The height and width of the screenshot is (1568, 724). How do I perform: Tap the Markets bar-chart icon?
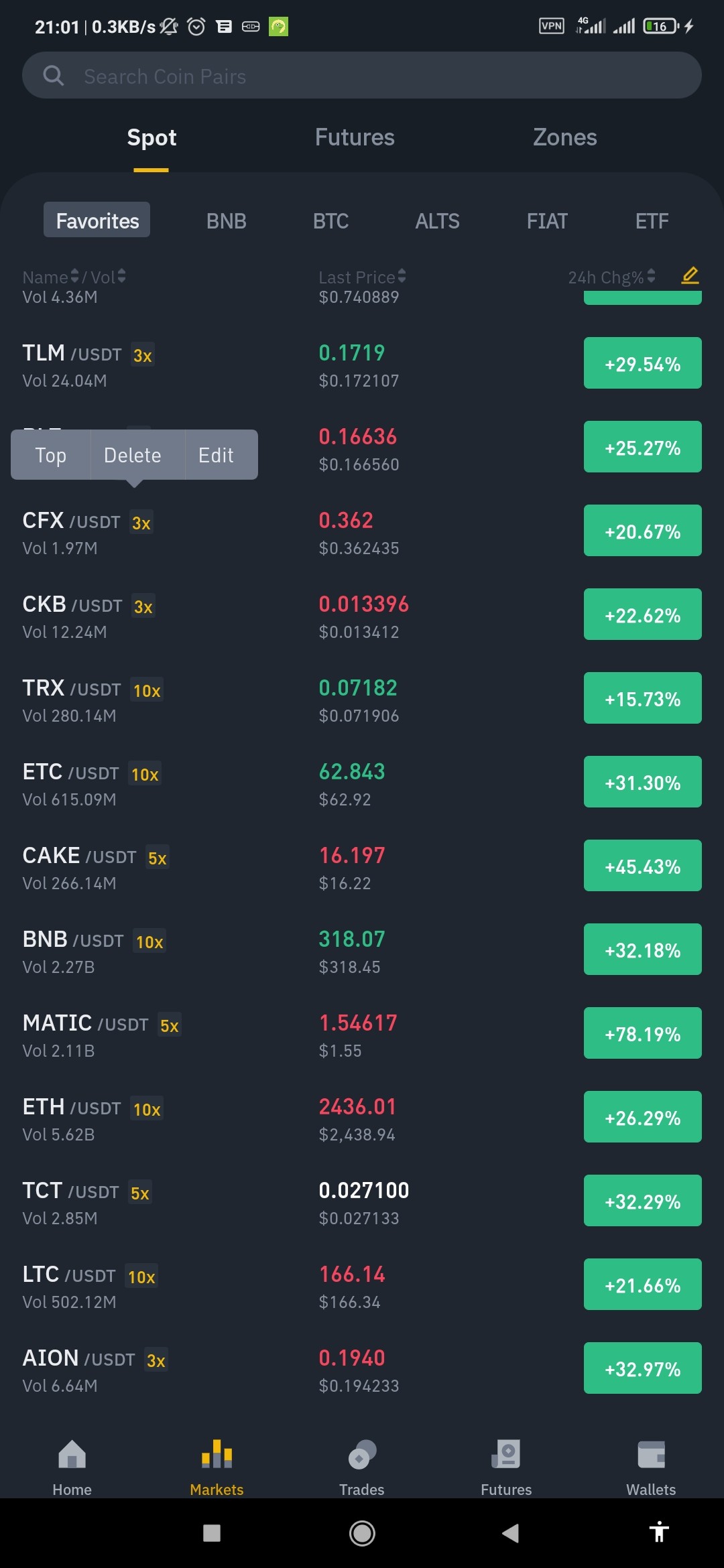(217, 1454)
